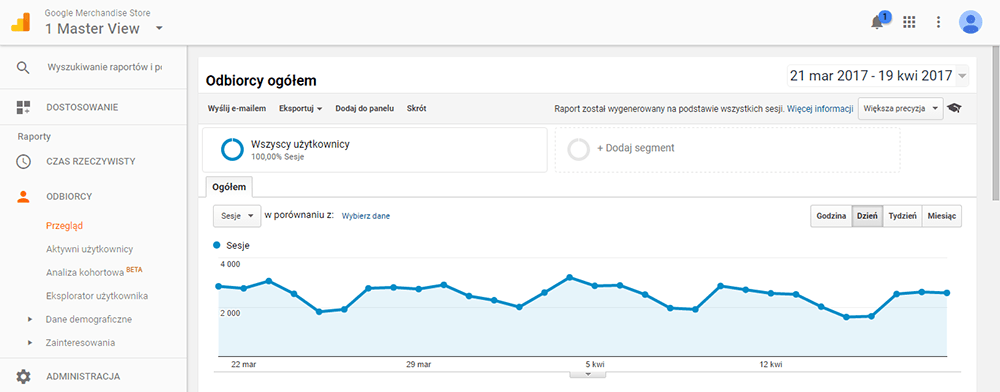Image resolution: width=1000 pixels, height=392 pixels.
Task: Click the 5 kwi axis label
Action: [x=595, y=365]
